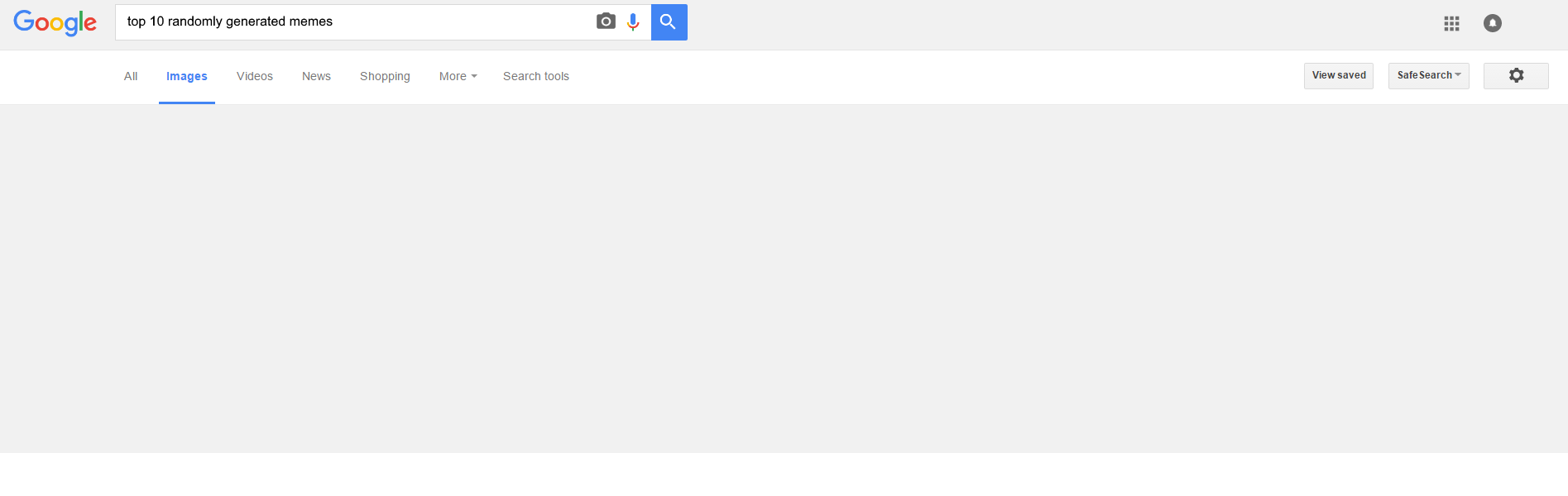Open Search by image camera icon
Viewport: 1568px width, 496px height.
point(606,21)
